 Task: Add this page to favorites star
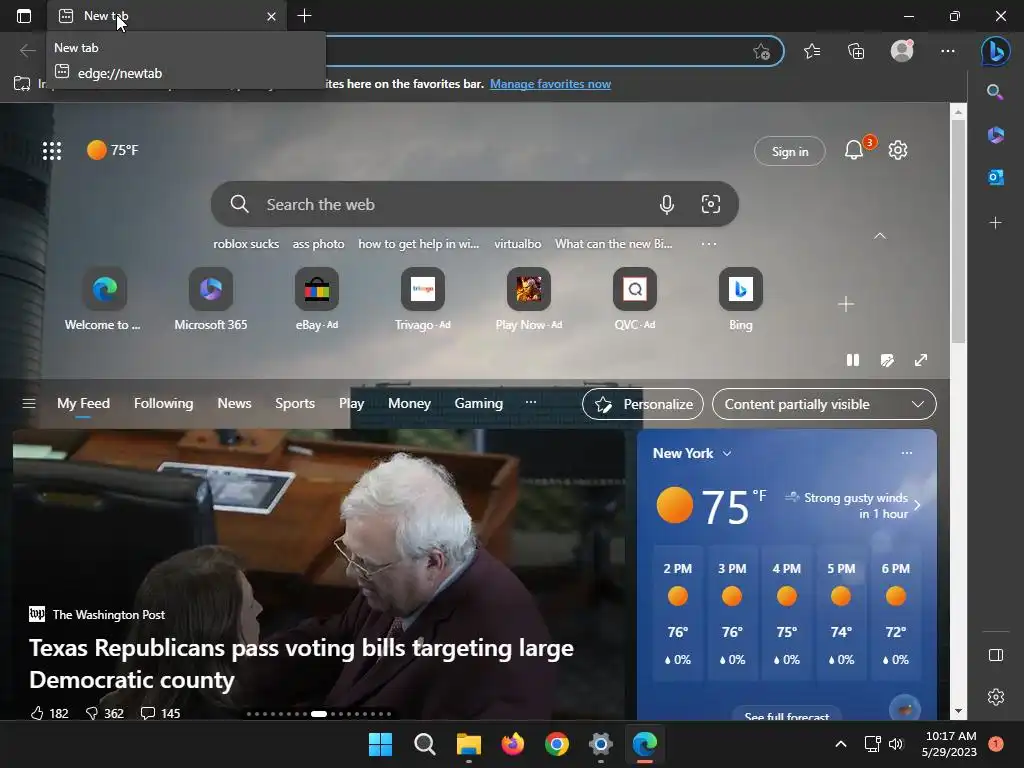pos(761,51)
